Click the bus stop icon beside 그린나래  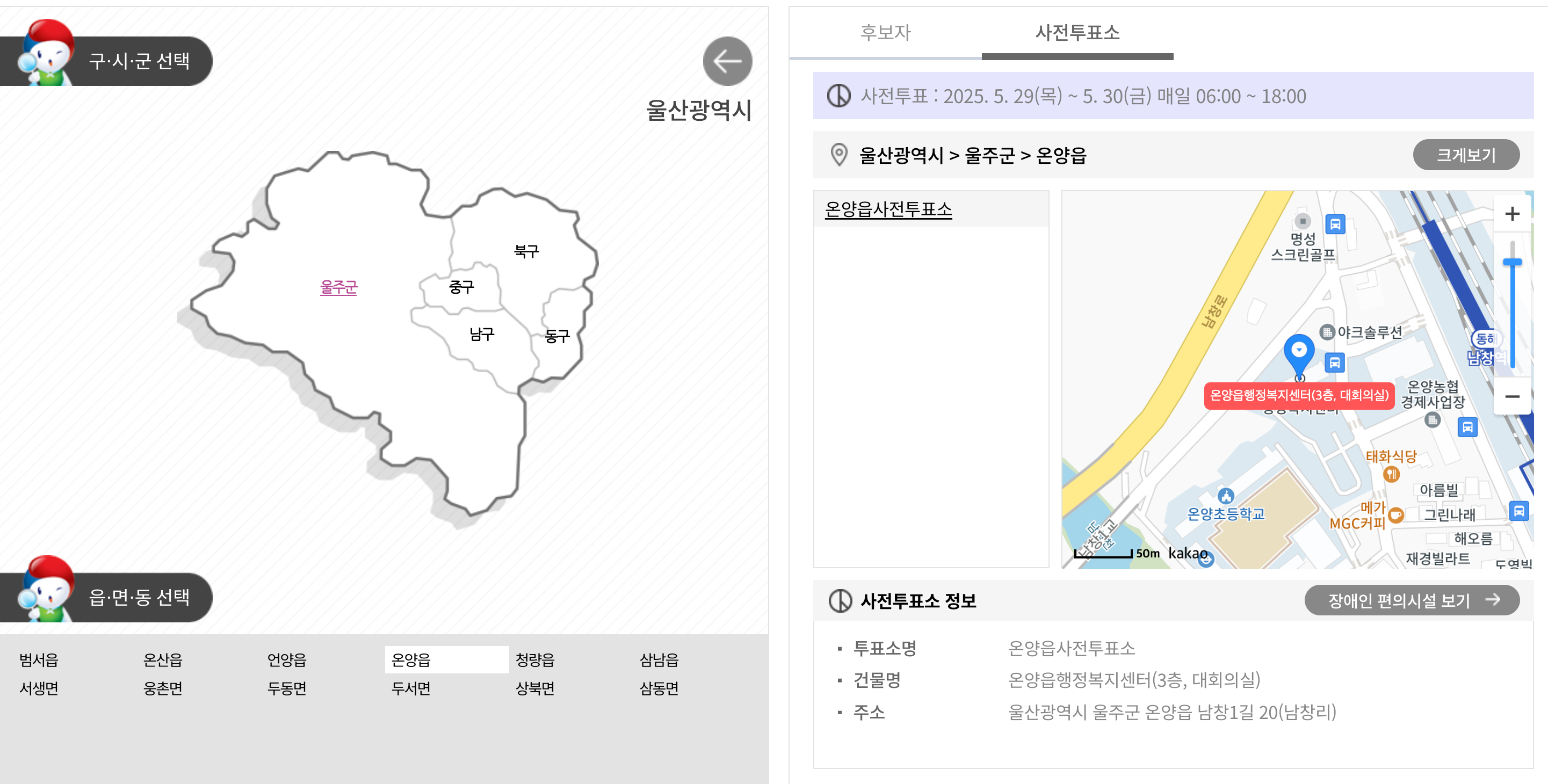coord(1518,511)
